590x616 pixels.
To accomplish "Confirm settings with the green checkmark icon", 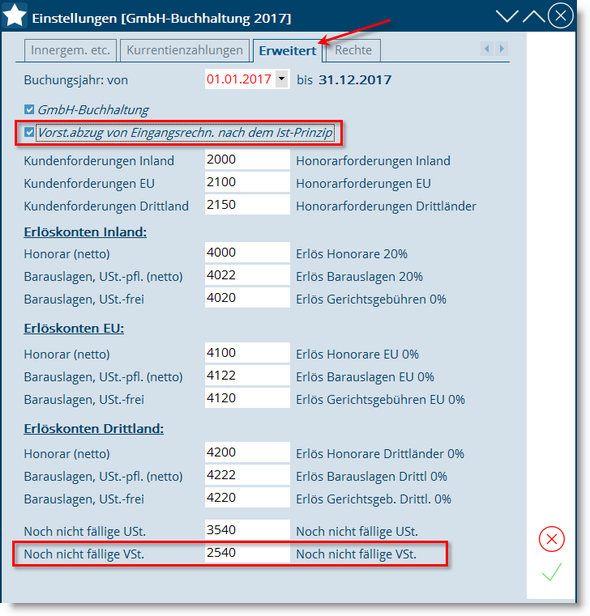I will 551,572.
